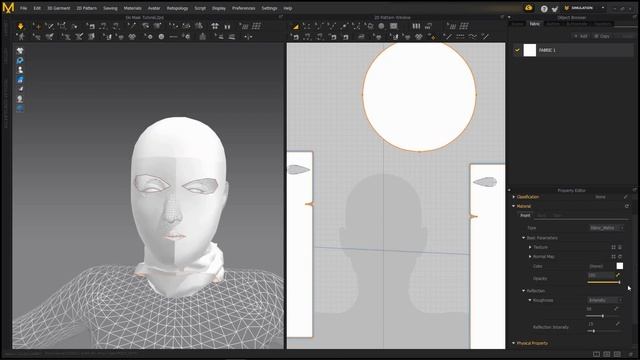The height and width of the screenshot is (360, 640).
Task: Select the FABRIC 1 thumbnail swatch
Action: click(x=530, y=50)
